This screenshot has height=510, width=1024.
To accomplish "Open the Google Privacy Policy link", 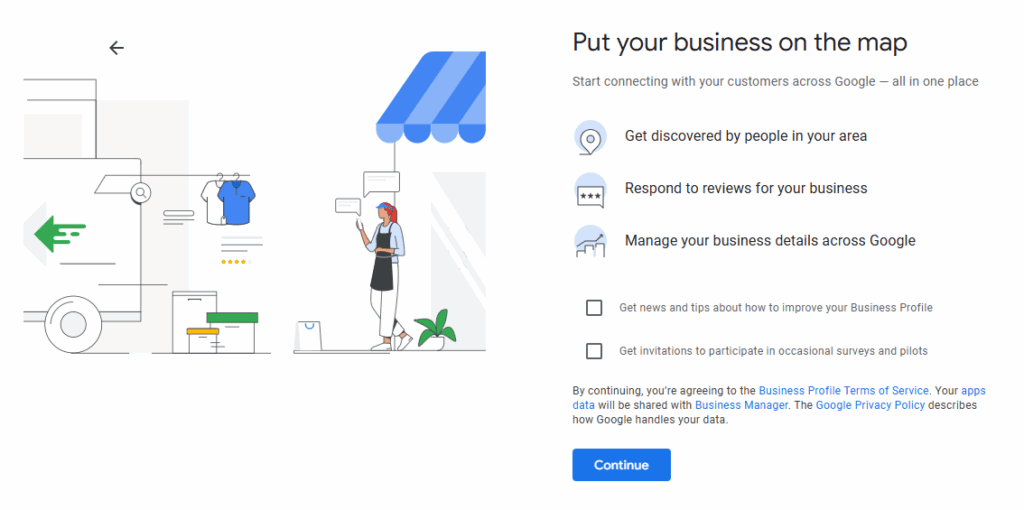I will [870, 405].
